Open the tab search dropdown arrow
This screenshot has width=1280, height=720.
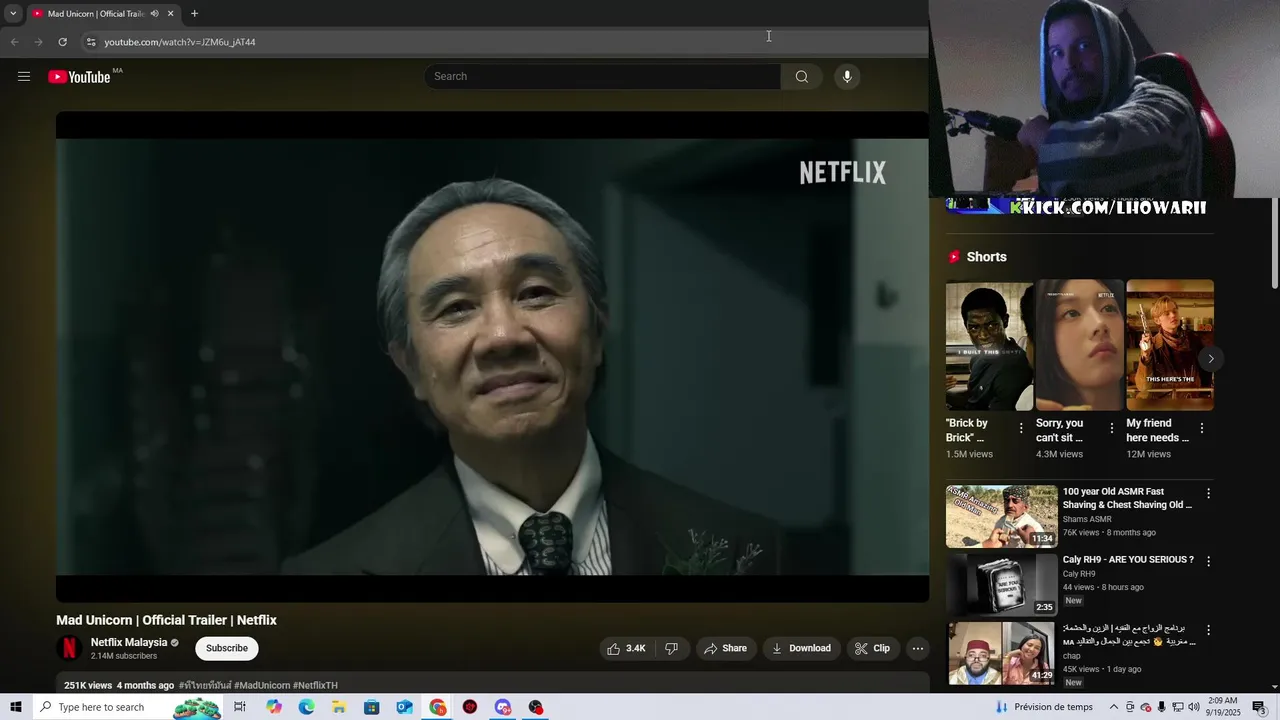click(13, 14)
